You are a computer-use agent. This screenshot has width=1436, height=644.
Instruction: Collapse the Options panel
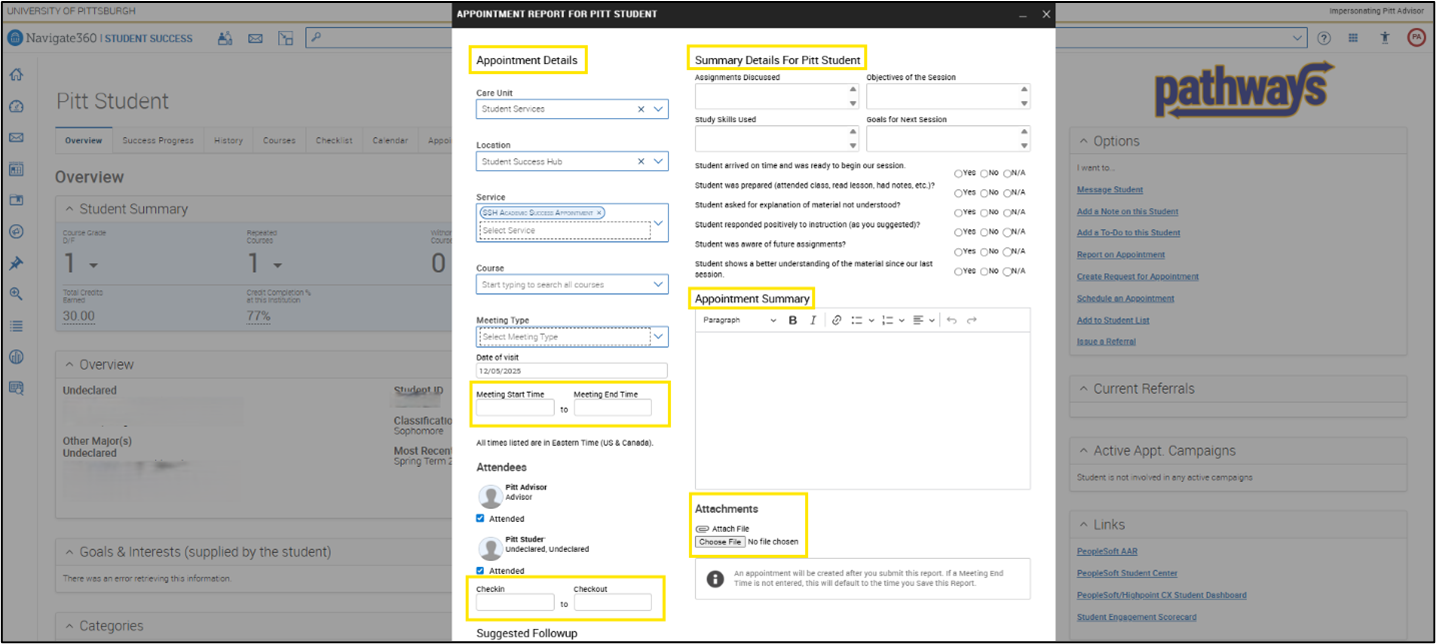(1083, 141)
